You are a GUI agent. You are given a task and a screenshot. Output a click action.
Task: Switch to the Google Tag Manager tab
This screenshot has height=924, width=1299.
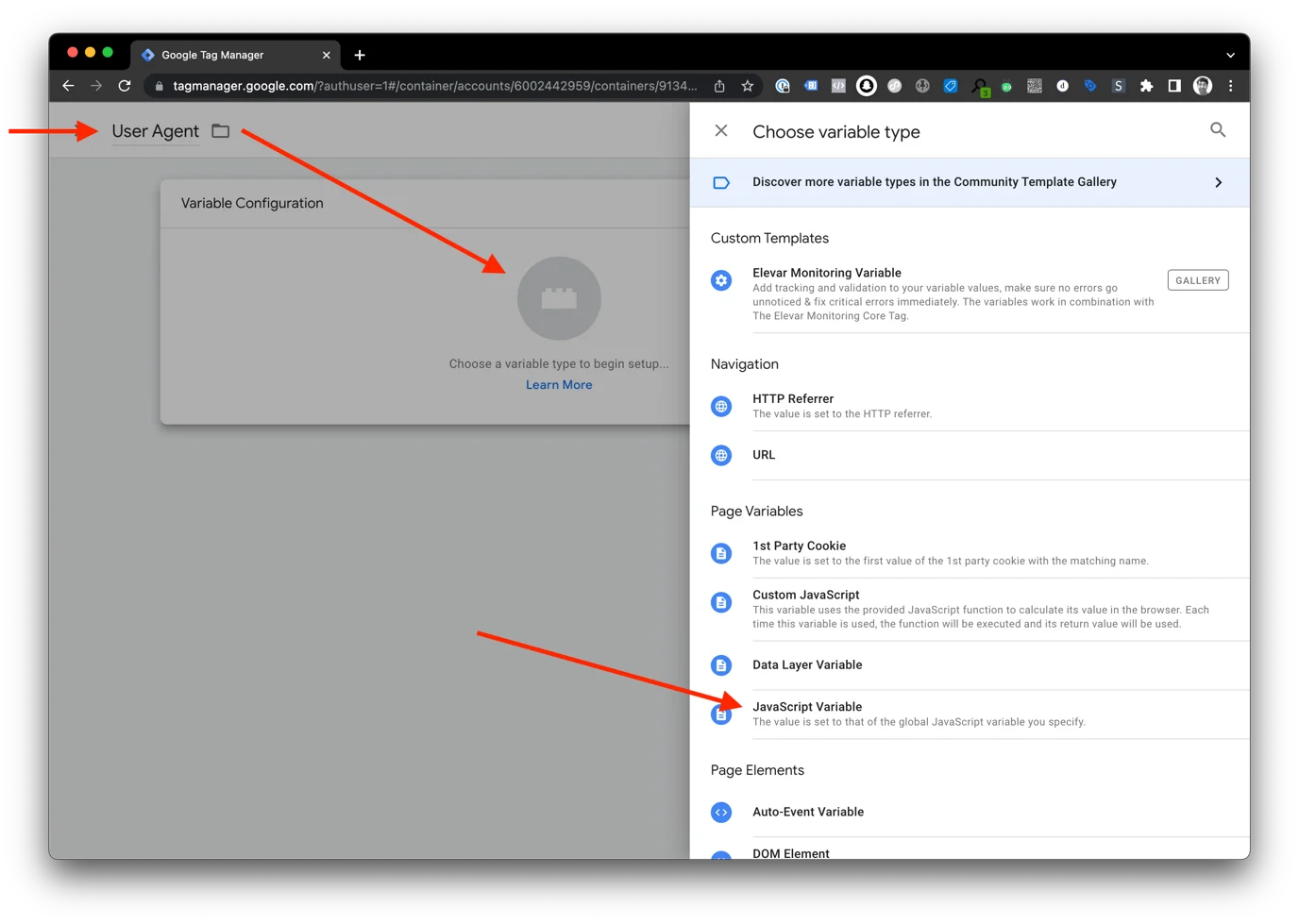[235, 55]
